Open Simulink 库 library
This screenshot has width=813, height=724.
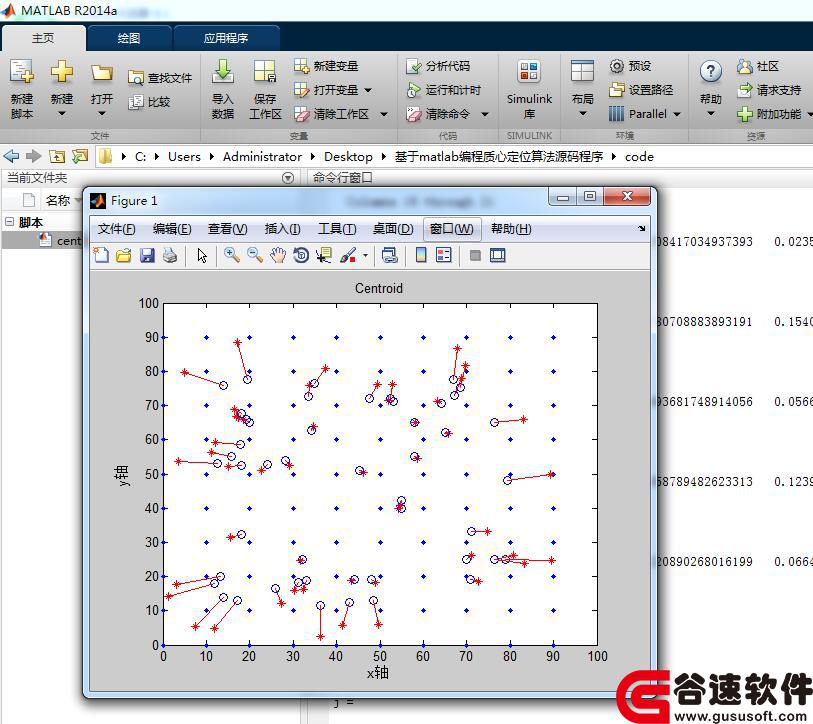coord(529,88)
